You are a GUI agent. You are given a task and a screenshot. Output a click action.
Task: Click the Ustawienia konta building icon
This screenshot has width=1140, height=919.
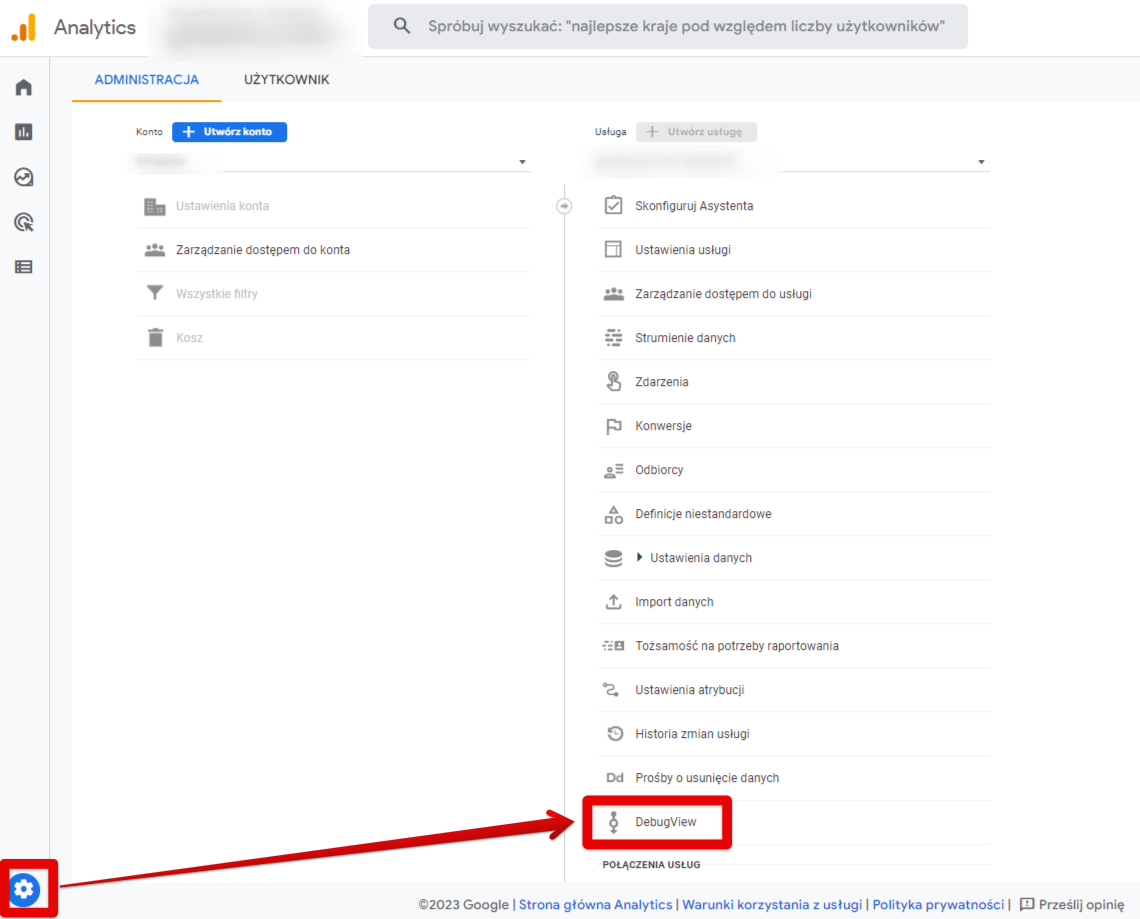pos(154,206)
